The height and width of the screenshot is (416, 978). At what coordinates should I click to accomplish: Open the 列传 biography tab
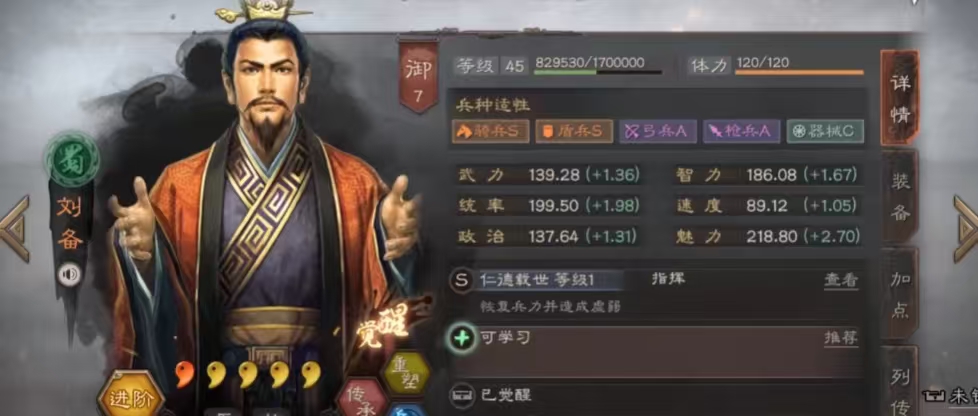click(x=899, y=380)
